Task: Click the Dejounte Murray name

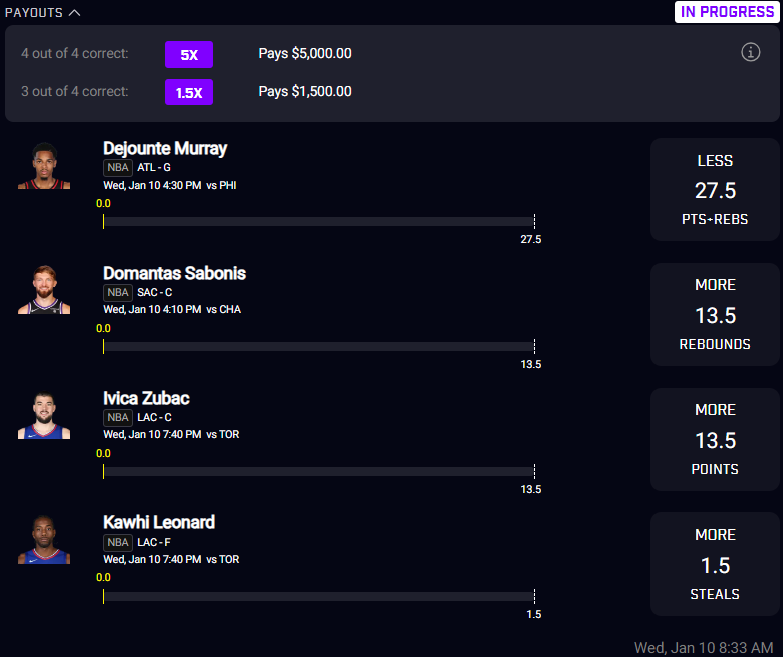Action: click(165, 149)
